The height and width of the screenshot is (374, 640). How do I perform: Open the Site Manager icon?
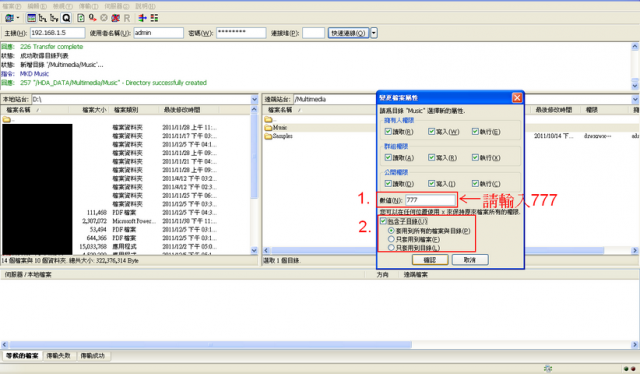click(9, 18)
